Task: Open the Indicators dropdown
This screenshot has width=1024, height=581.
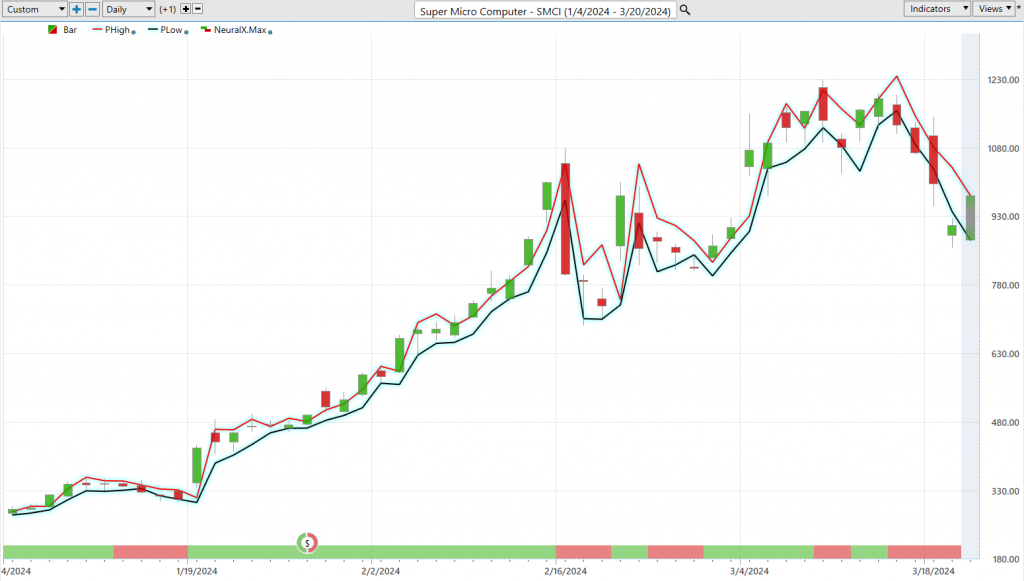Action: [937, 8]
